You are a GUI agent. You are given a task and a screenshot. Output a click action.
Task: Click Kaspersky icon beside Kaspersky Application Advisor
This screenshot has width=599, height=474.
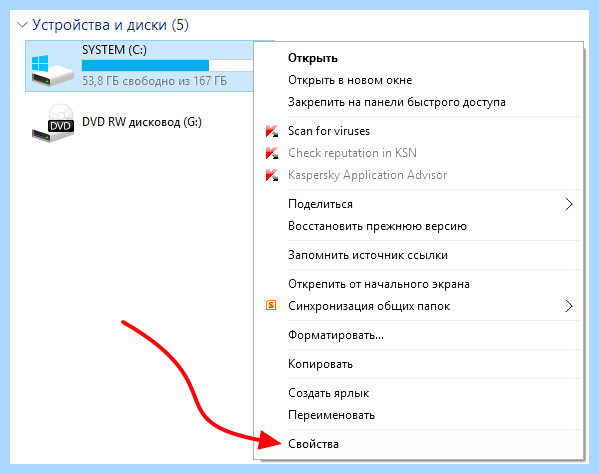click(272, 175)
